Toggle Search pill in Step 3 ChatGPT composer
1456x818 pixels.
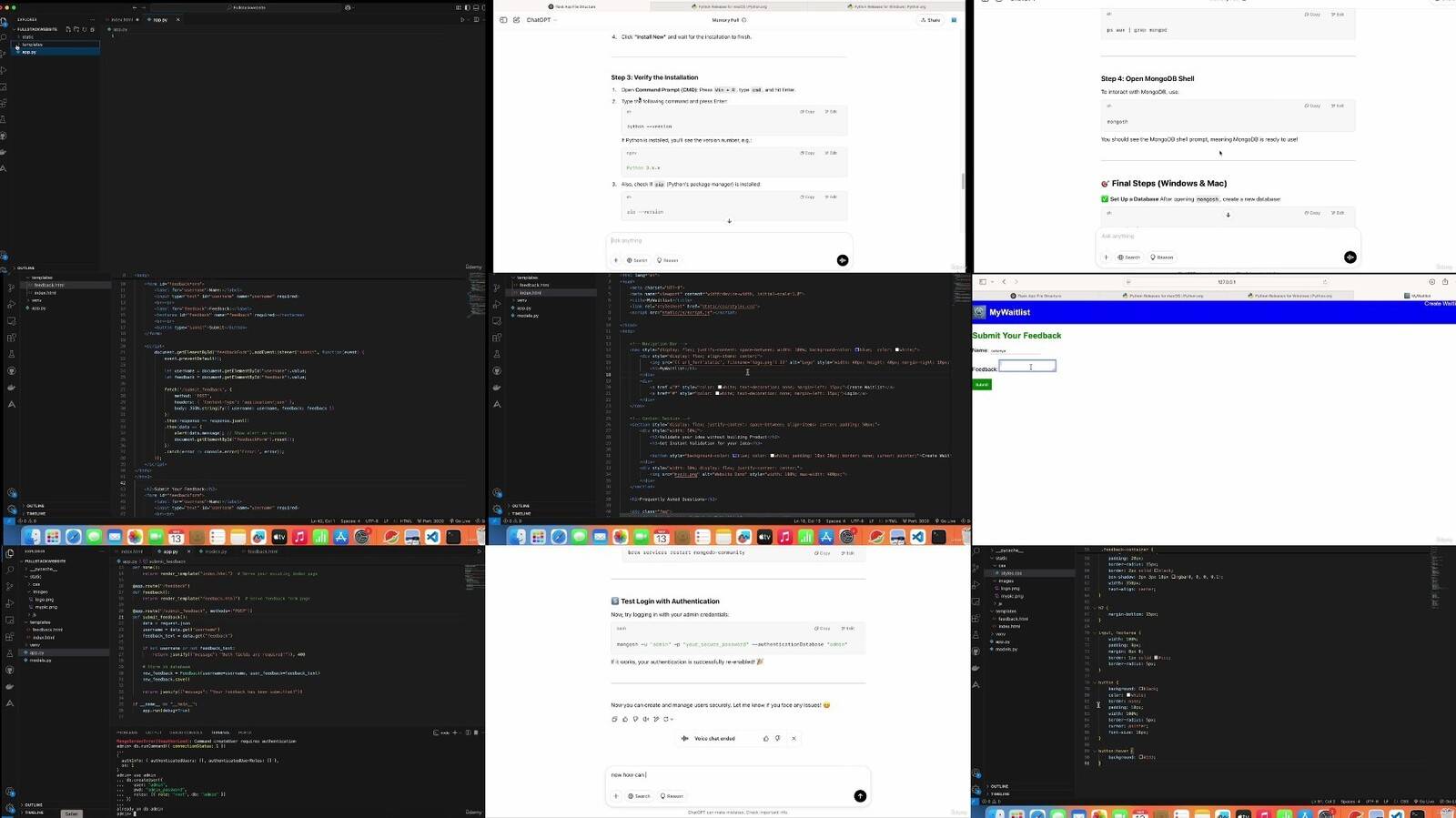coord(637,260)
